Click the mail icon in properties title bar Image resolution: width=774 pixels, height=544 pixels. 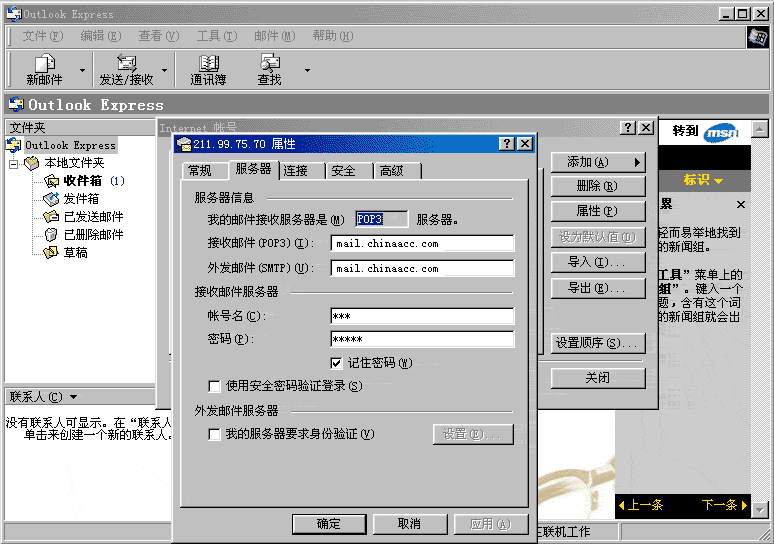184,144
